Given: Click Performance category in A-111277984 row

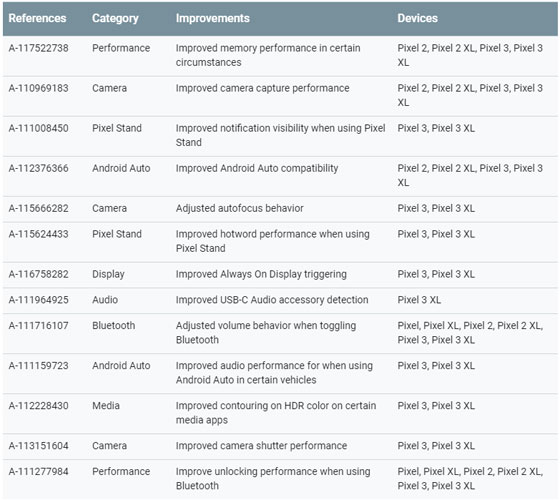Looking at the screenshot, I should point(121,471).
